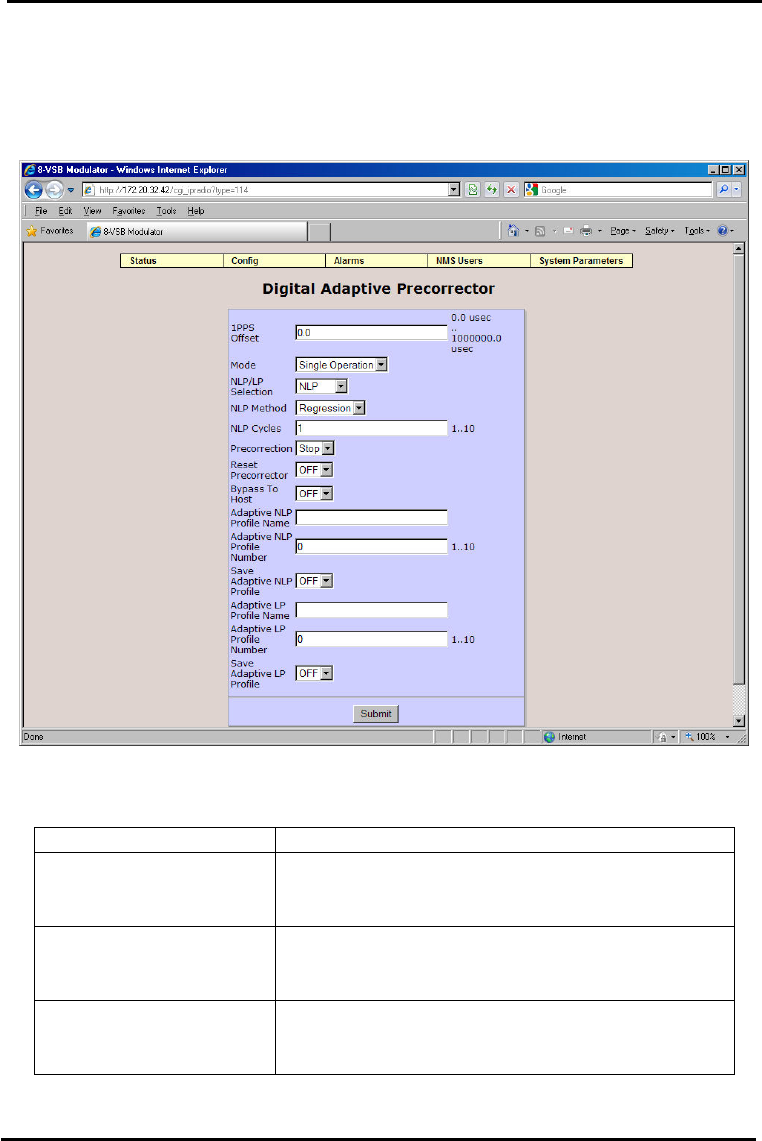Click the NLP Cycles input field
This screenshot has height=1141, width=762.
pos(371,429)
